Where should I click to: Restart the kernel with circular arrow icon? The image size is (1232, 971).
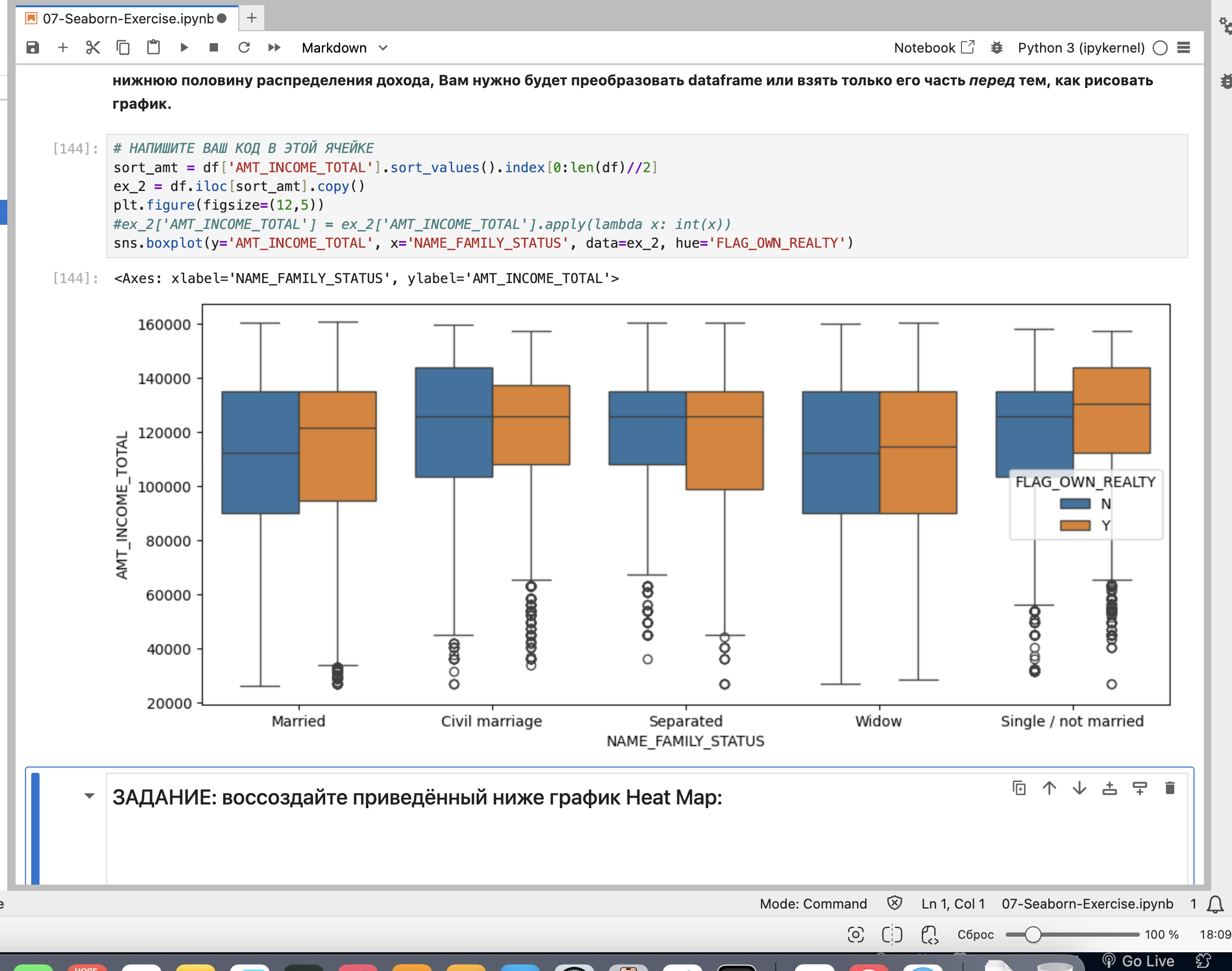[244, 48]
